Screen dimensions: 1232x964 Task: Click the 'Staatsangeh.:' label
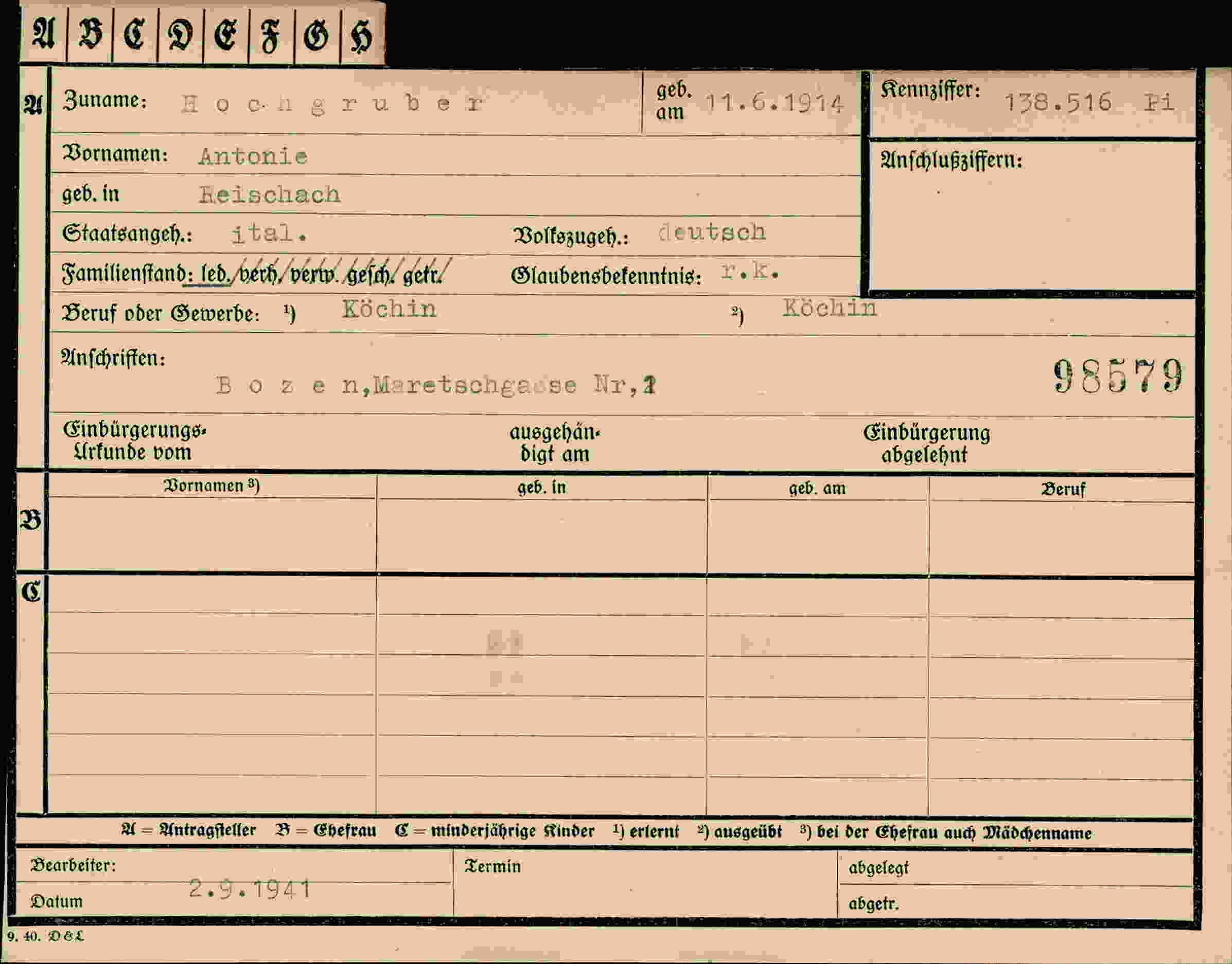(128, 233)
